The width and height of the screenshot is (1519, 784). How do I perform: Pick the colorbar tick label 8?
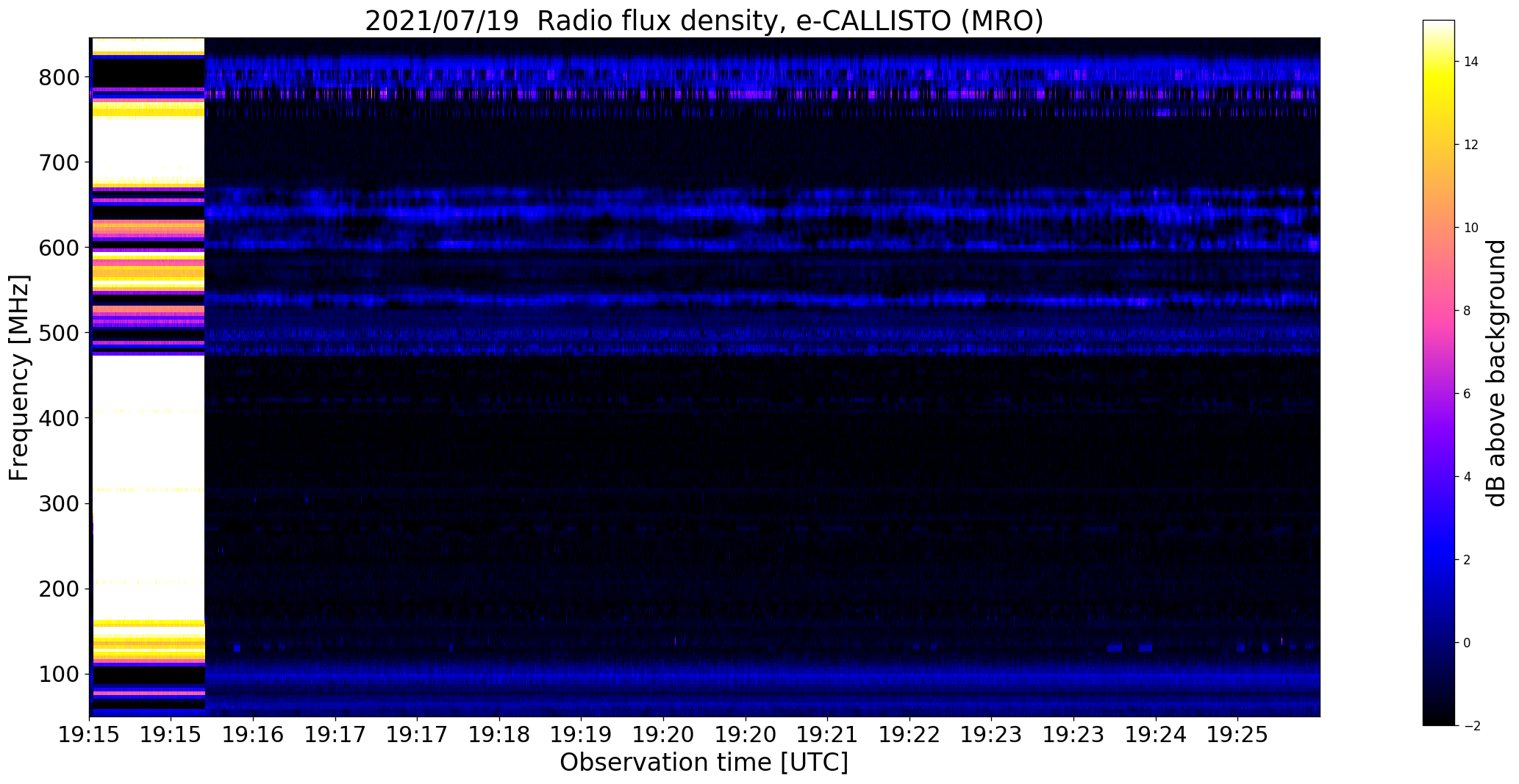click(x=1467, y=311)
